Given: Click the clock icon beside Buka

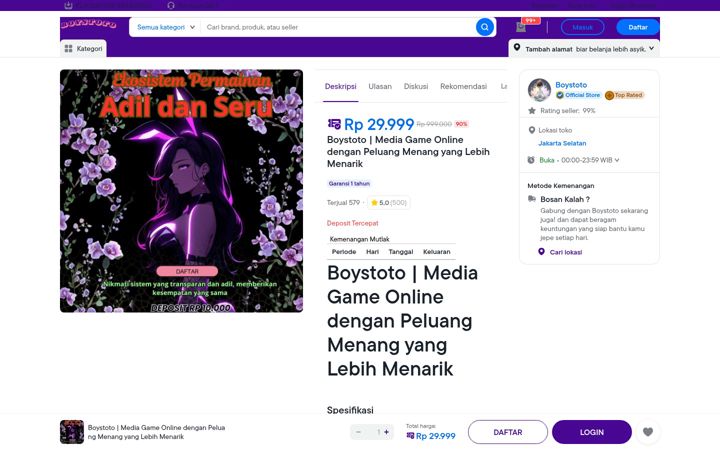Looking at the screenshot, I should point(531,160).
